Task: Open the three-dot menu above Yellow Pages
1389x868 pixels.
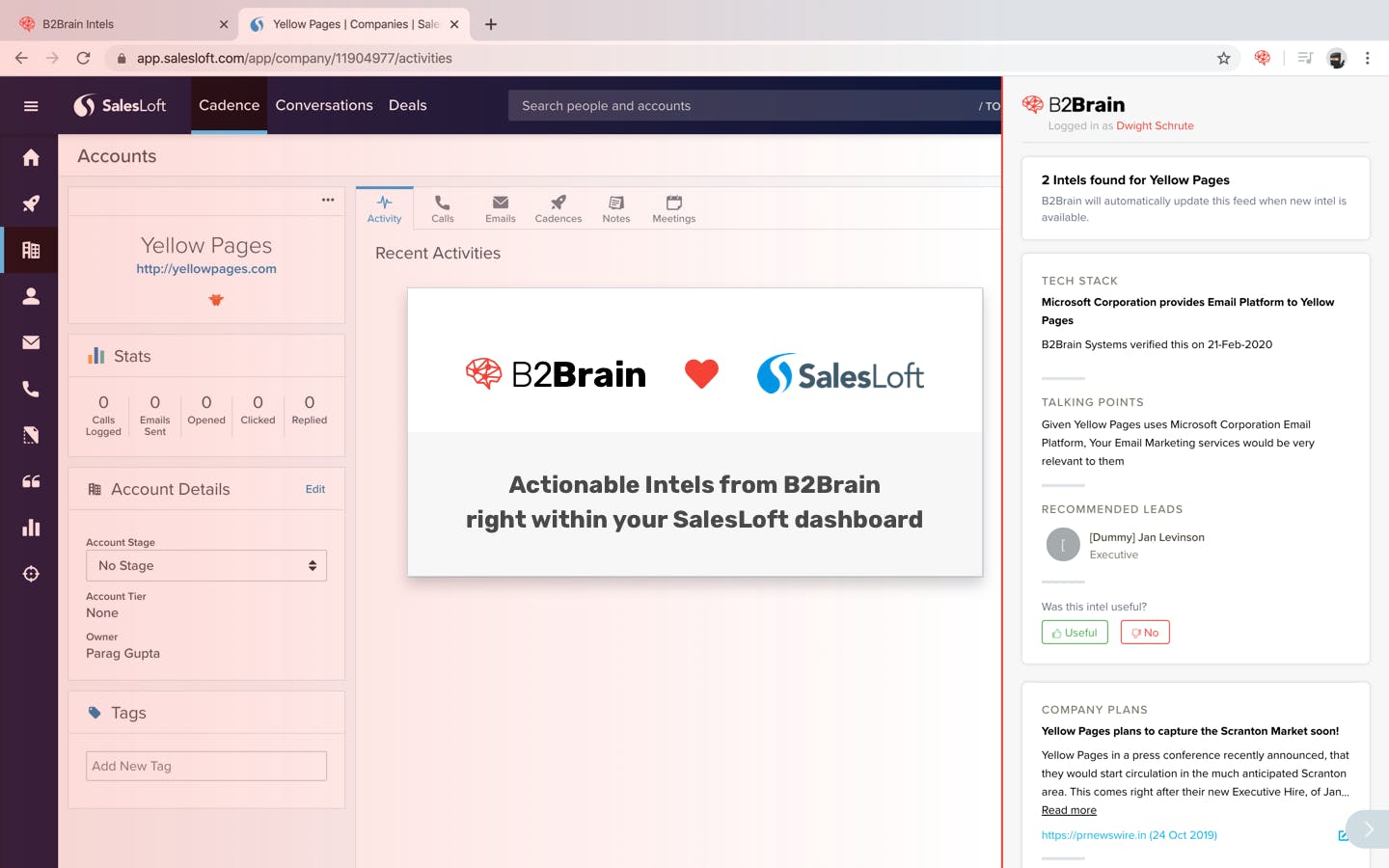Action: coord(328,200)
